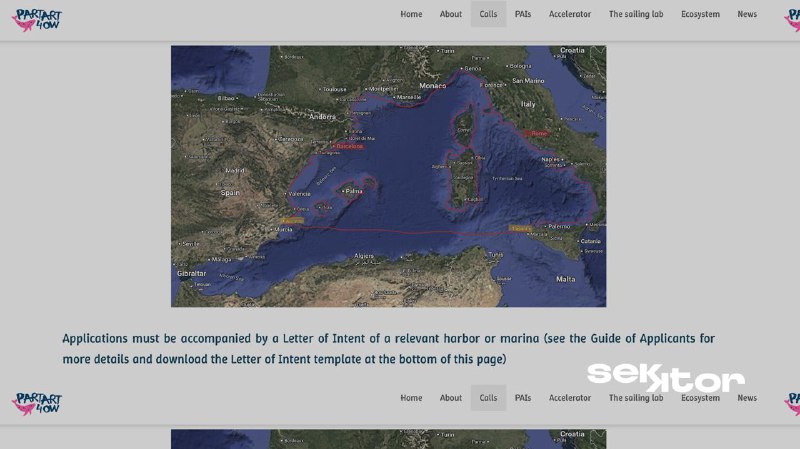This screenshot has width=800, height=449.
Task: Click the red Rome label on map
Action: (x=538, y=133)
